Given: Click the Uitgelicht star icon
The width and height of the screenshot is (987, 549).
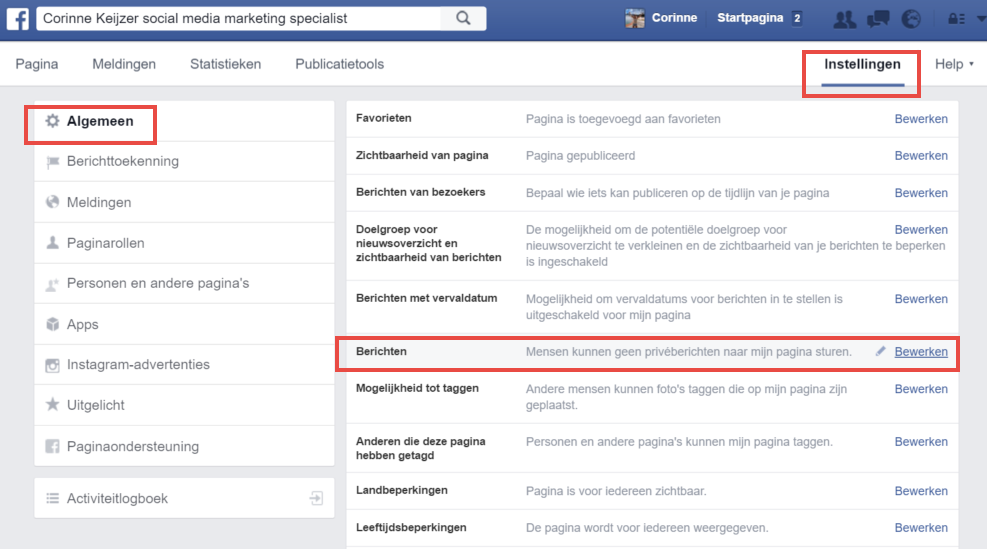Looking at the screenshot, I should (53, 405).
